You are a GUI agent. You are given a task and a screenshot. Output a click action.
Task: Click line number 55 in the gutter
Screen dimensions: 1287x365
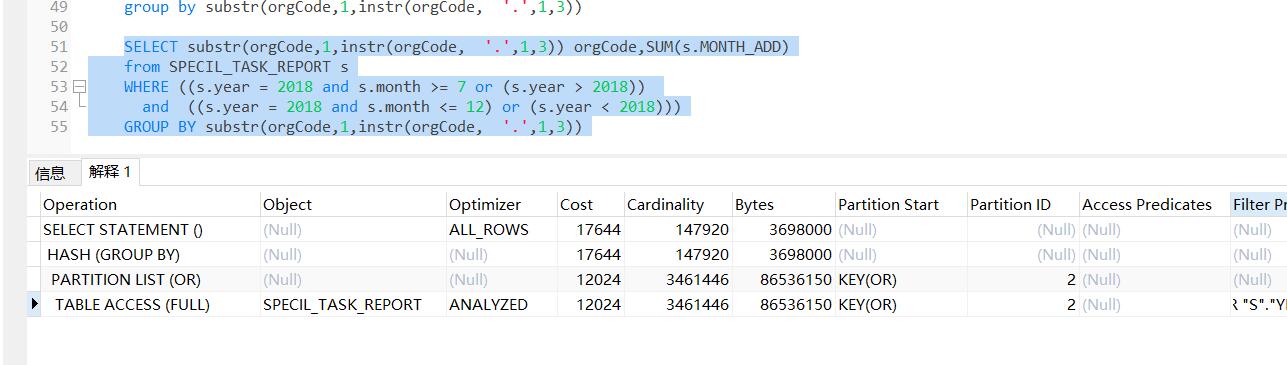coord(58,127)
